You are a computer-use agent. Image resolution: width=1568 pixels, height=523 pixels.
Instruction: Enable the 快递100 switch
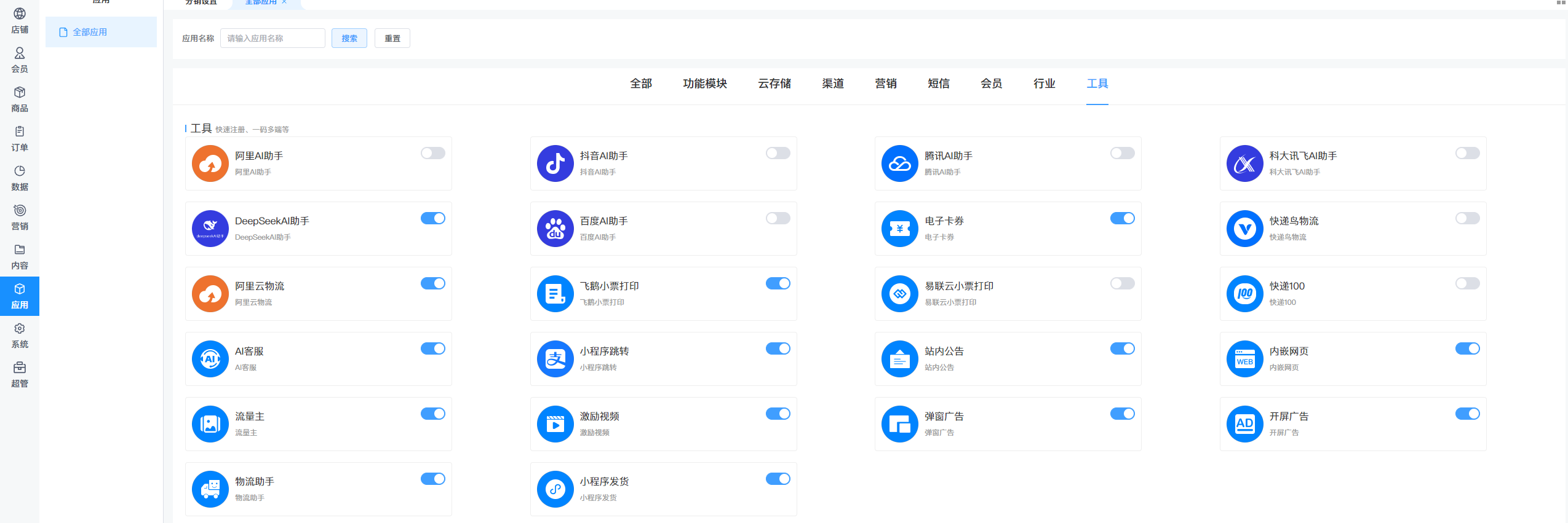(x=1468, y=283)
